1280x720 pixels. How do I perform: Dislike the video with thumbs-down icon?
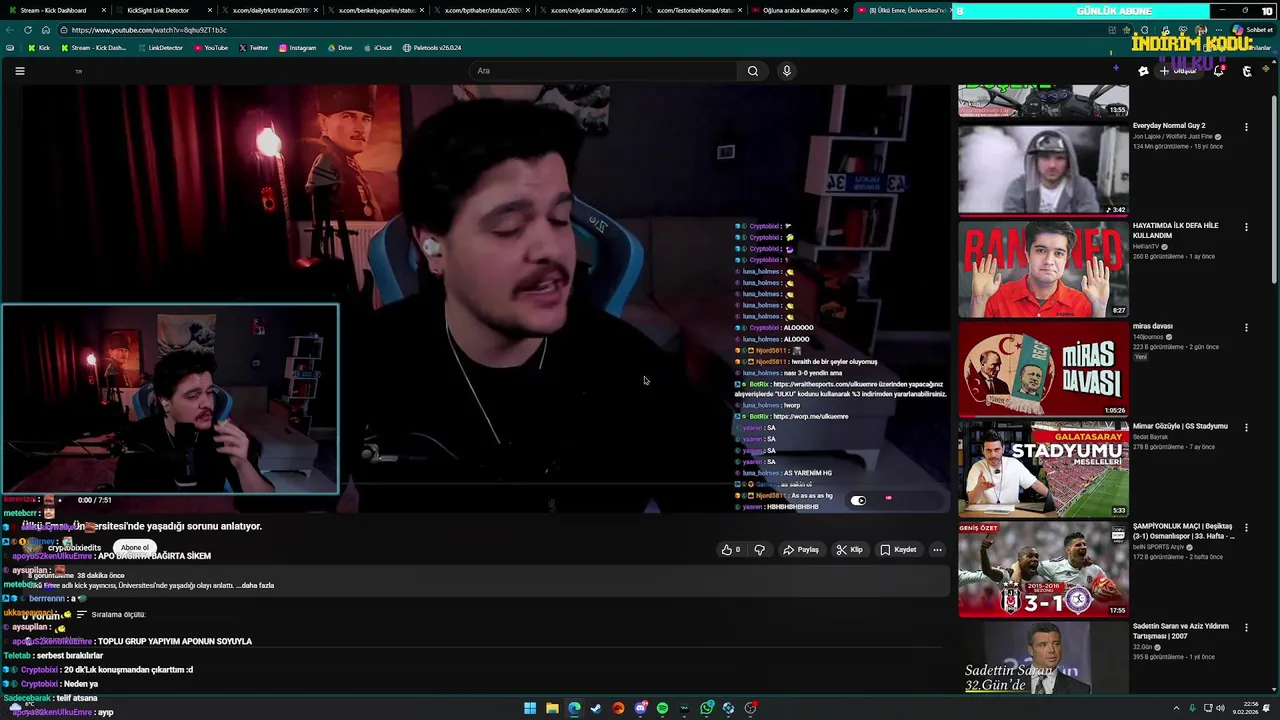(x=759, y=549)
